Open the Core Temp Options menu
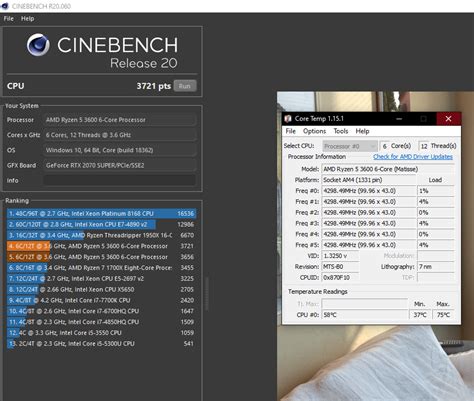 point(314,131)
